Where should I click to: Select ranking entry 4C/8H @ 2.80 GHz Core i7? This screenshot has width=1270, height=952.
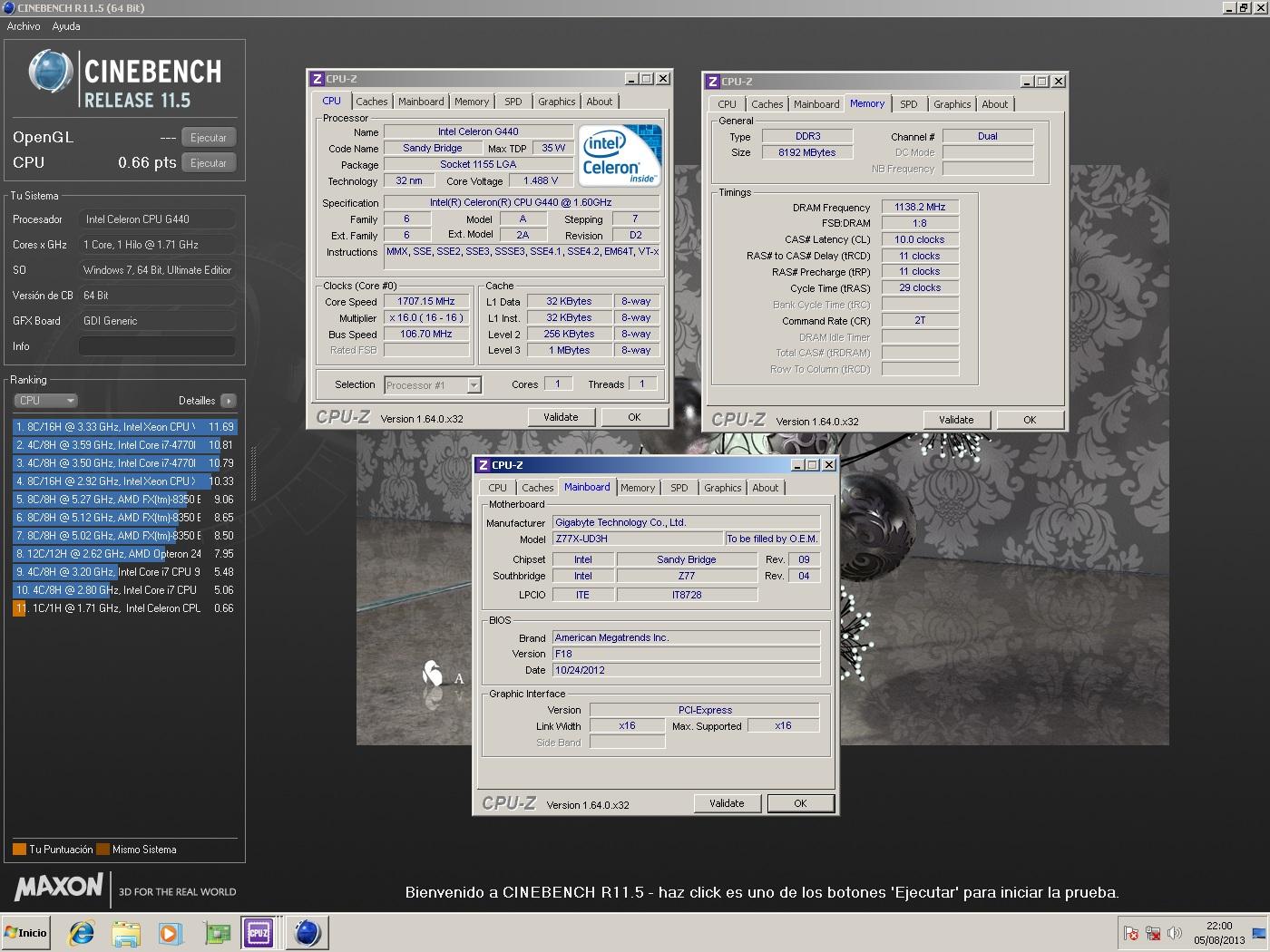tap(124, 590)
